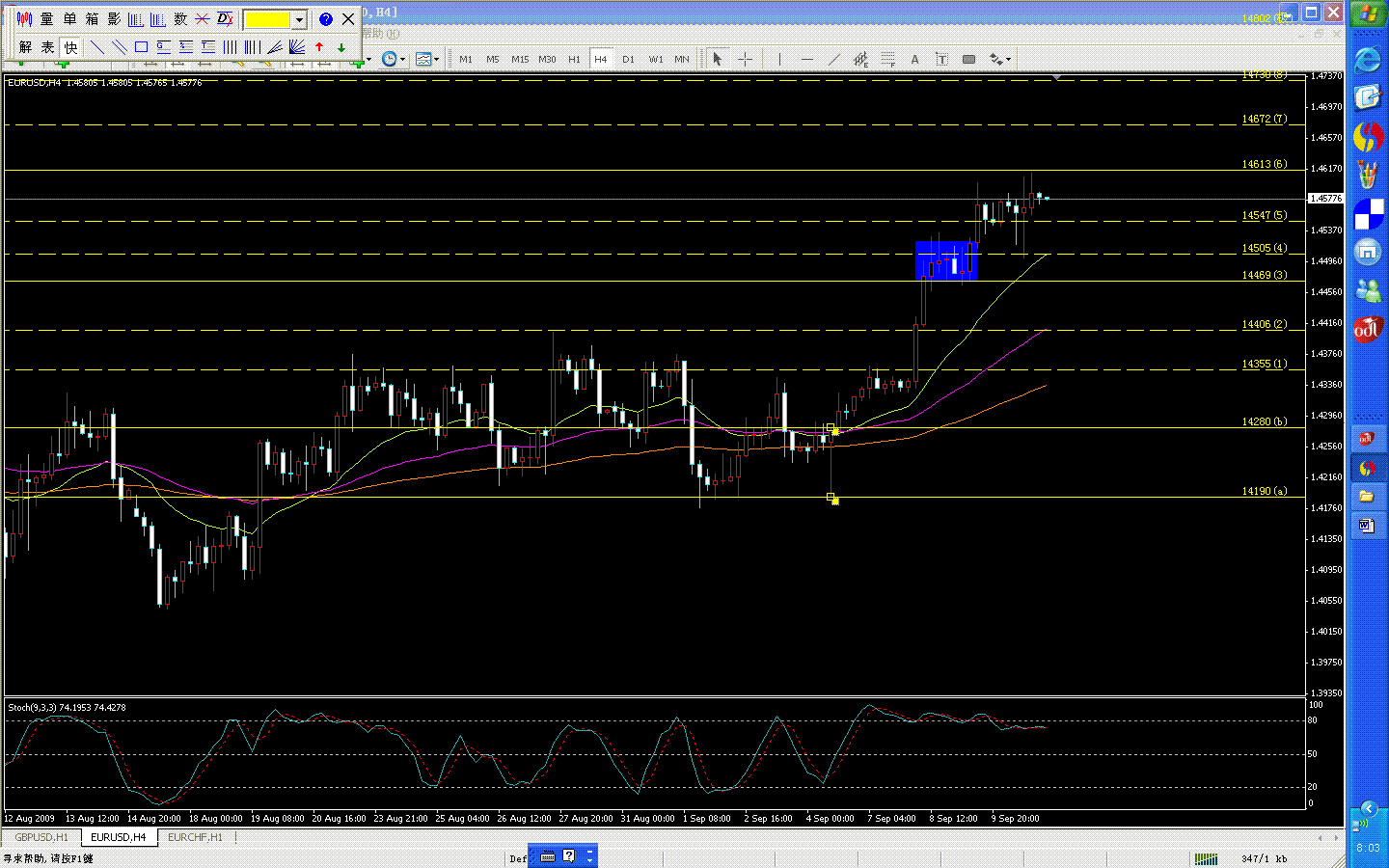This screenshot has height=868, width=1389.
Task: Switch to the MN timeframe
Action: pyautogui.click(x=682, y=59)
